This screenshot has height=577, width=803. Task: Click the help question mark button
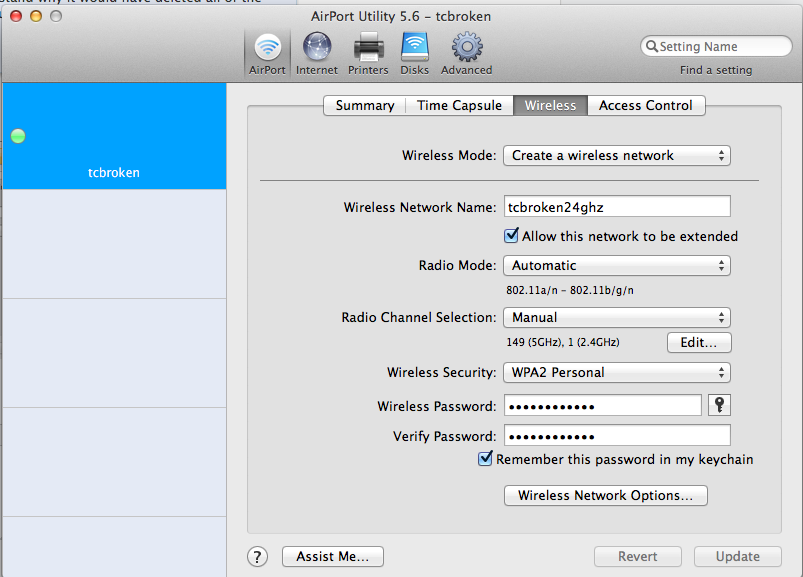click(x=258, y=557)
